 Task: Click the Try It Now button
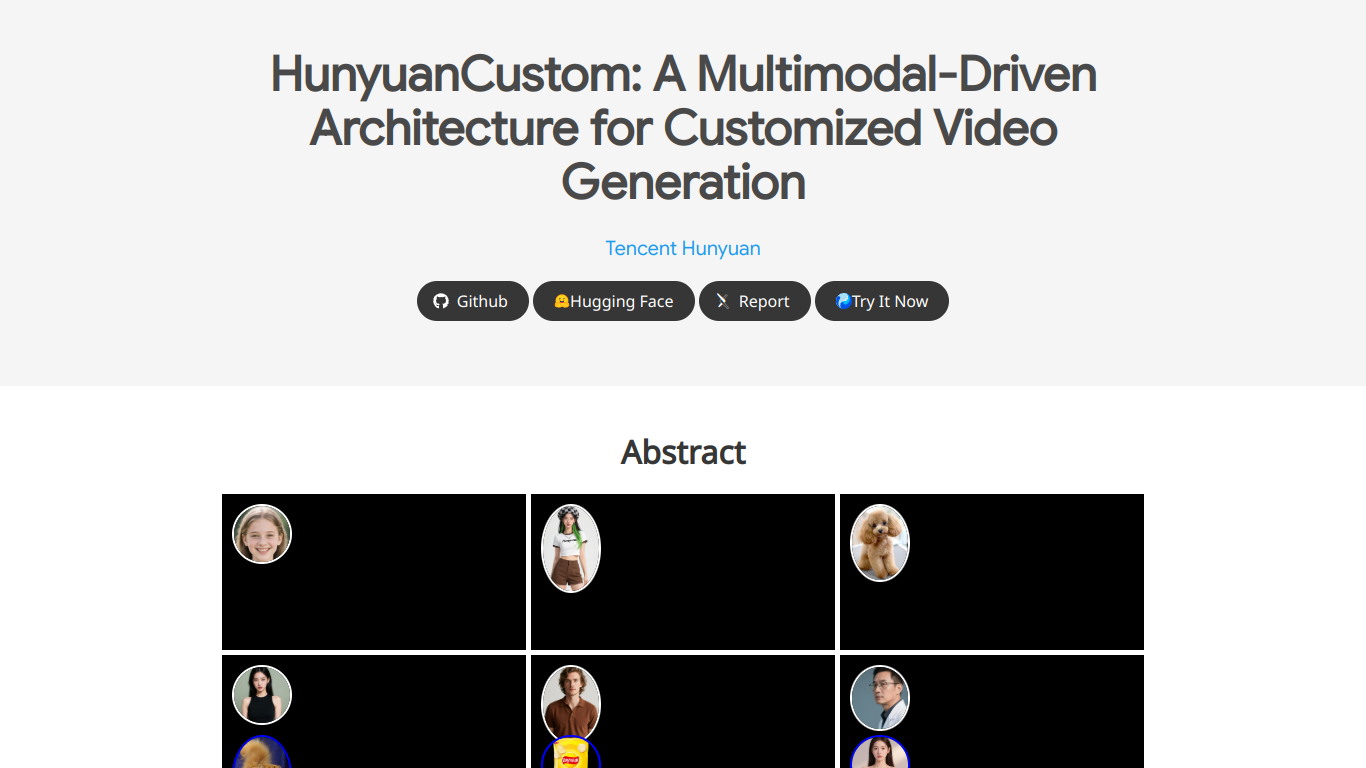tap(881, 301)
